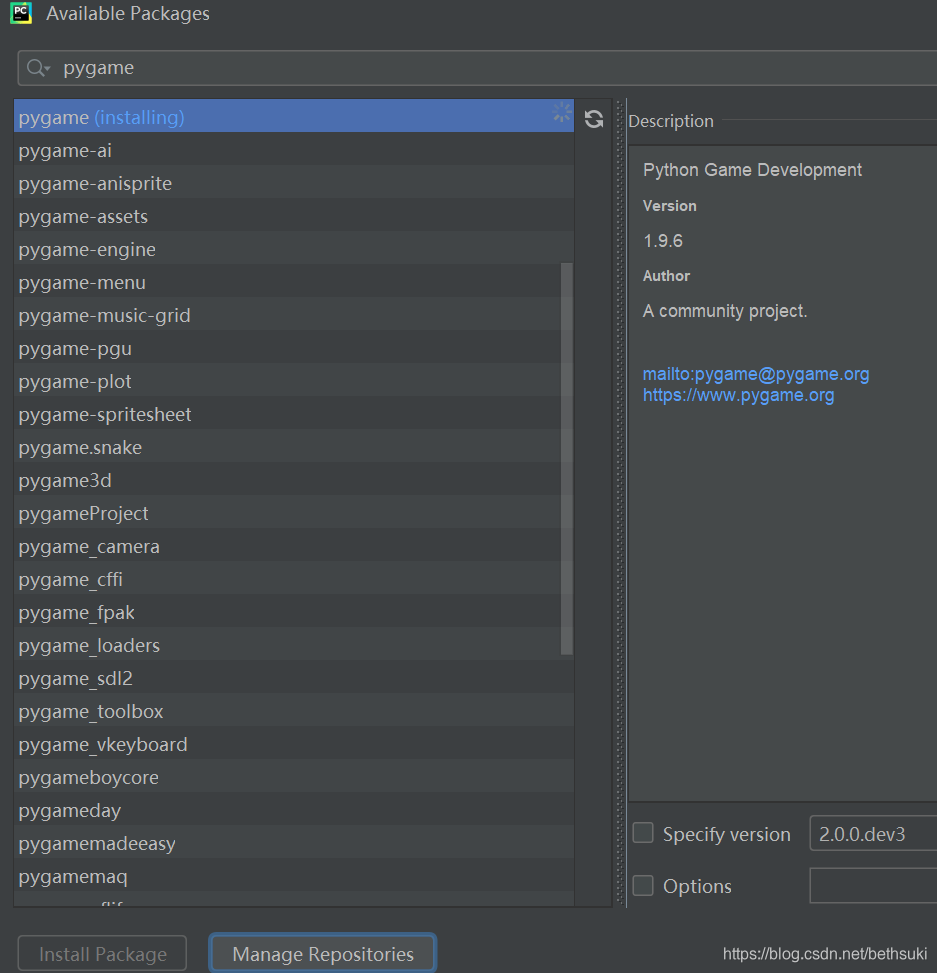Screen dimensions: 937x973
Task: Select the pygameProject package
Action: click(294, 513)
